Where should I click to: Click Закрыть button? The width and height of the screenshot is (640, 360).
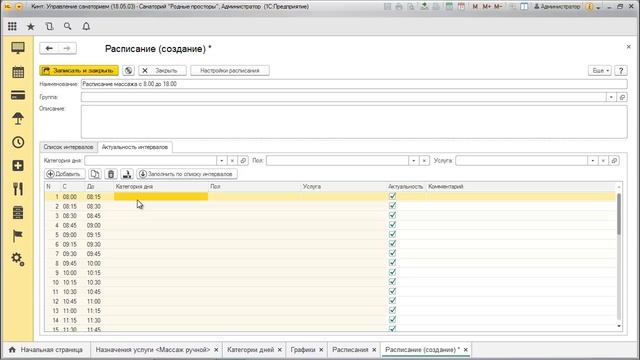pyautogui.click(x=162, y=71)
